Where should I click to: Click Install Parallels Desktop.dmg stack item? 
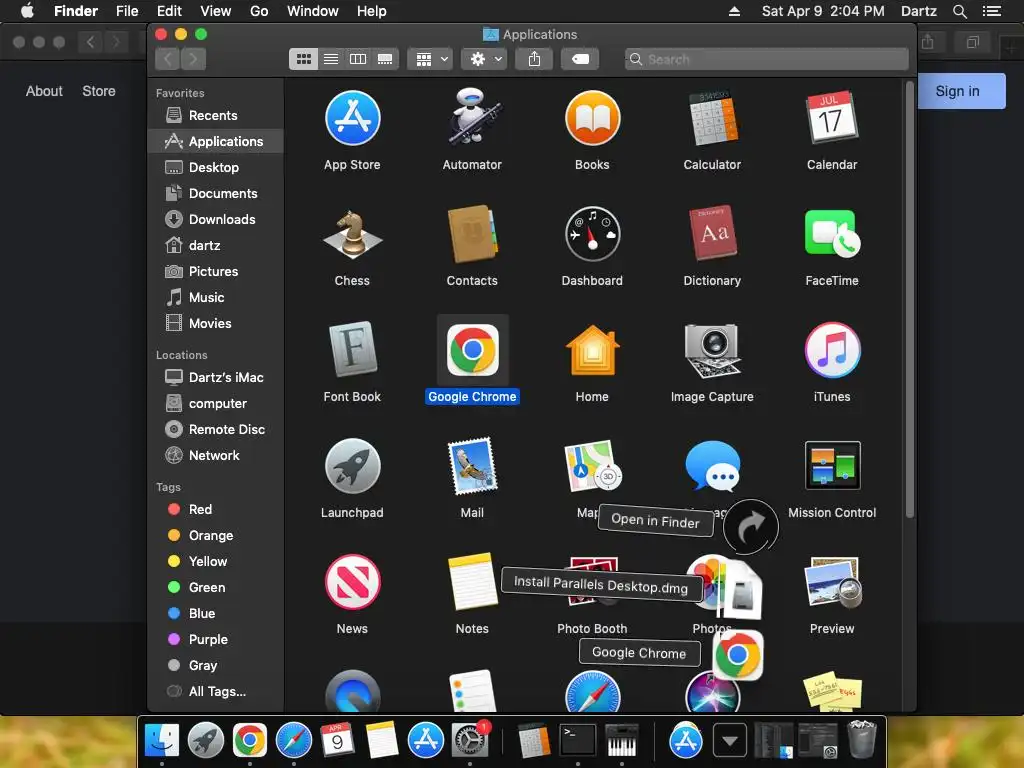coord(601,584)
